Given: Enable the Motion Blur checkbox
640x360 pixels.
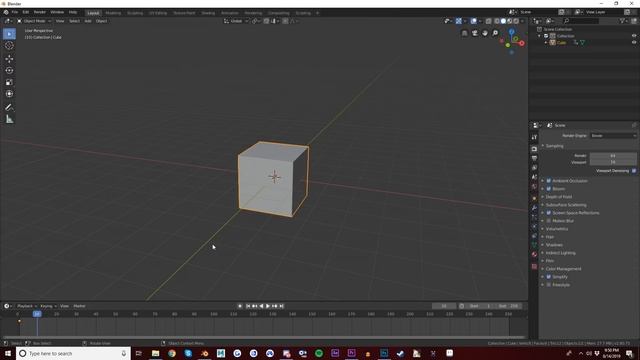Looking at the screenshot, I should (x=549, y=221).
